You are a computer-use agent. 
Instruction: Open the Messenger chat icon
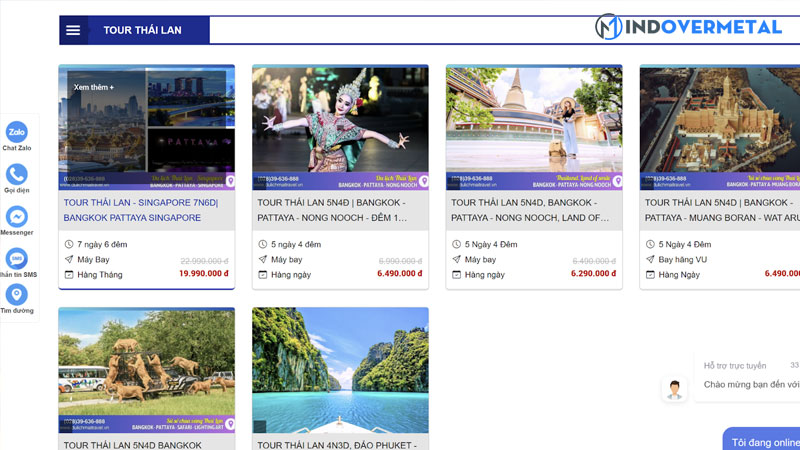point(17,217)
